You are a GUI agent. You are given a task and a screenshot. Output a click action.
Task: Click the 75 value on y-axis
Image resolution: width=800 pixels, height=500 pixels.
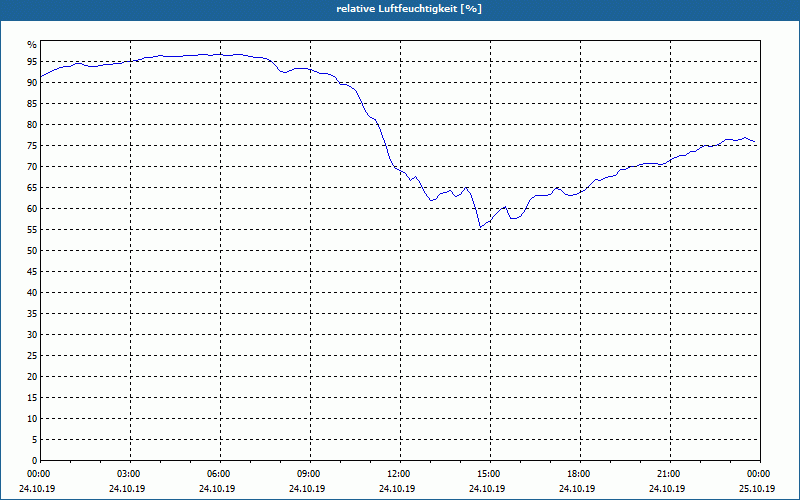(32, 146)
